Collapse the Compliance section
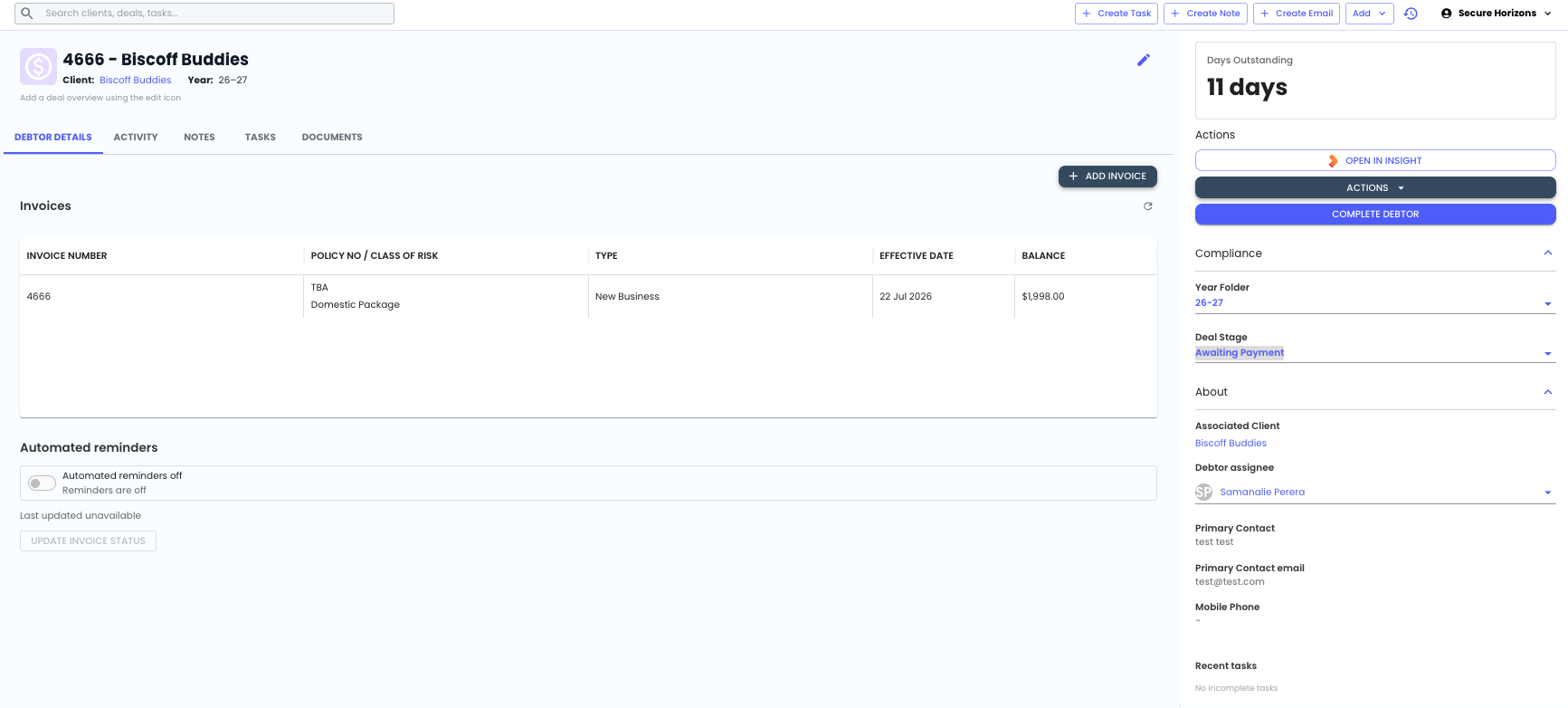The width and height of the screenshot is (1568, 708). (1548, 254)
